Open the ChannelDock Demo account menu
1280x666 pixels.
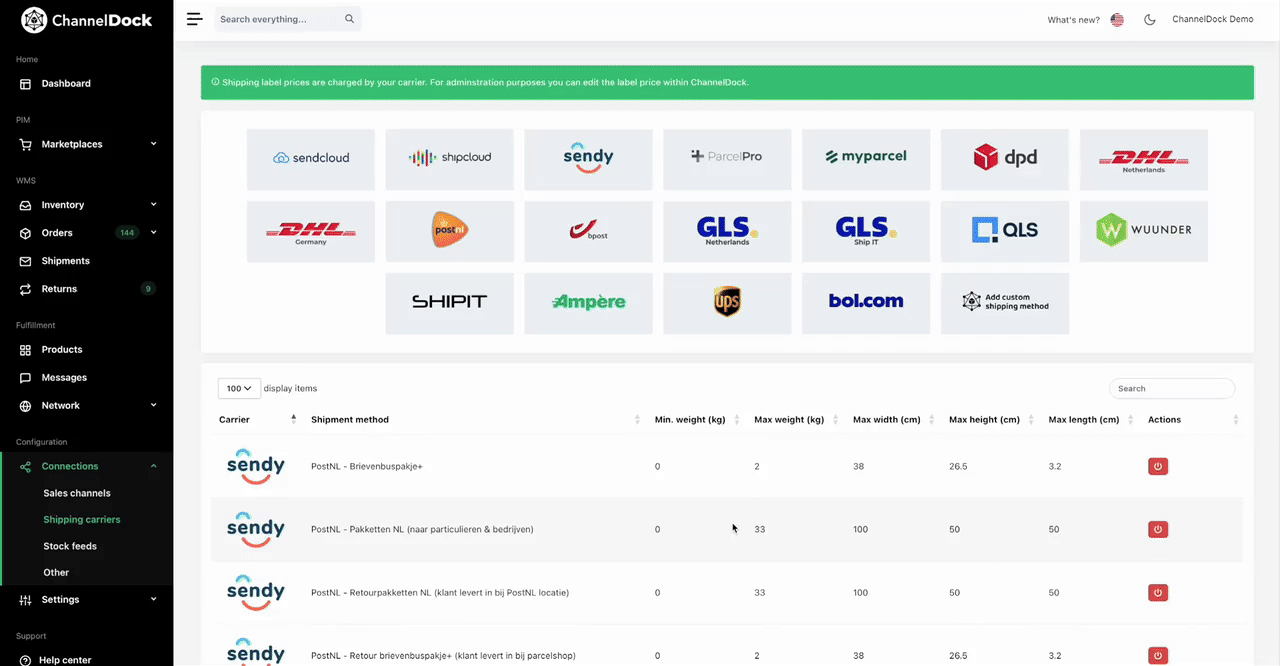point(1212,20)
